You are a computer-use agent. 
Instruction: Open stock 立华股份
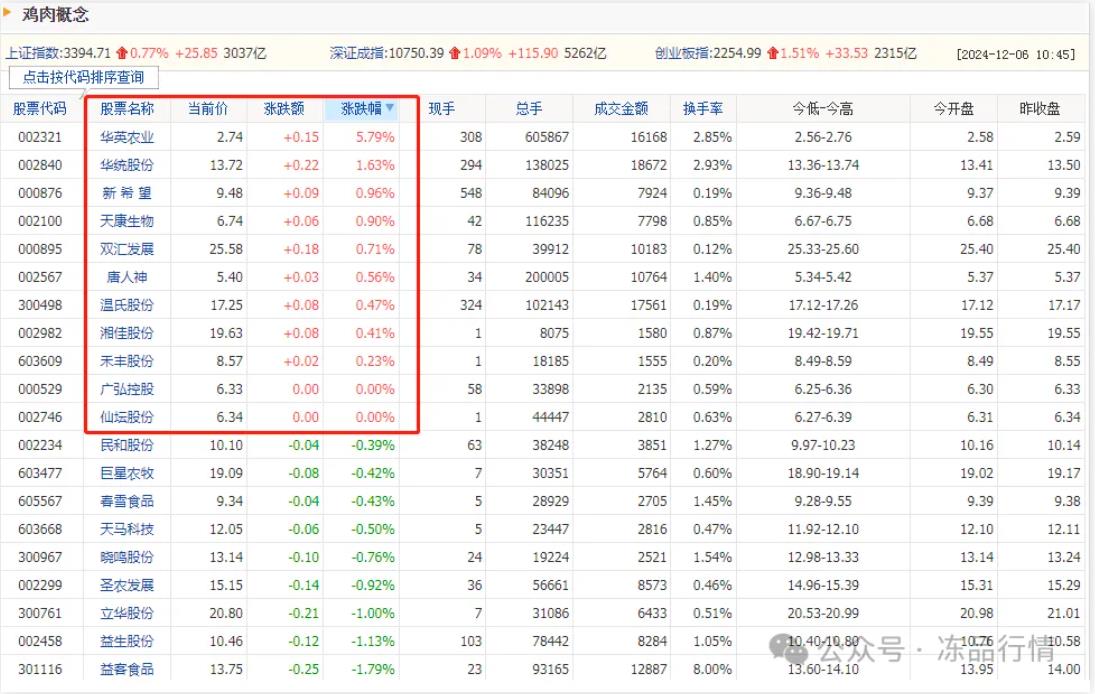[x=126, y=613]
